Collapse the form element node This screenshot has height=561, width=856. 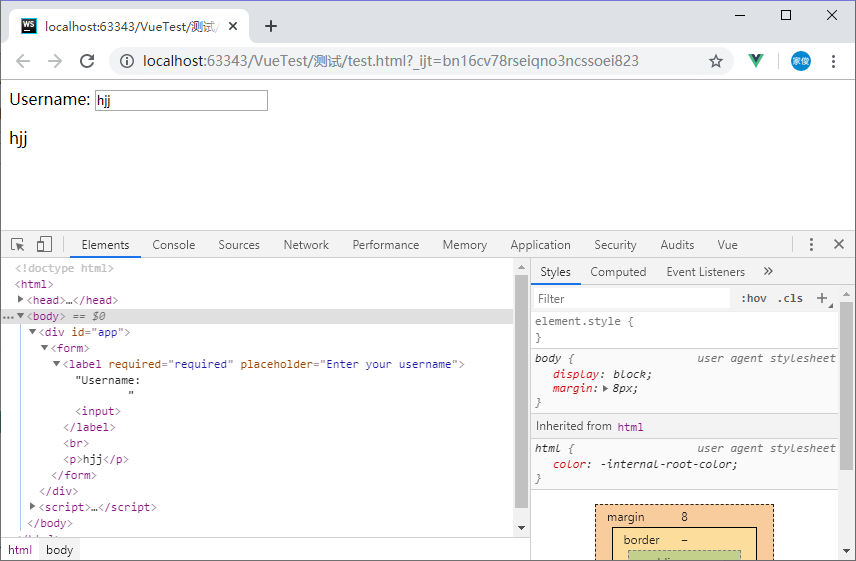tap(45, 348)
